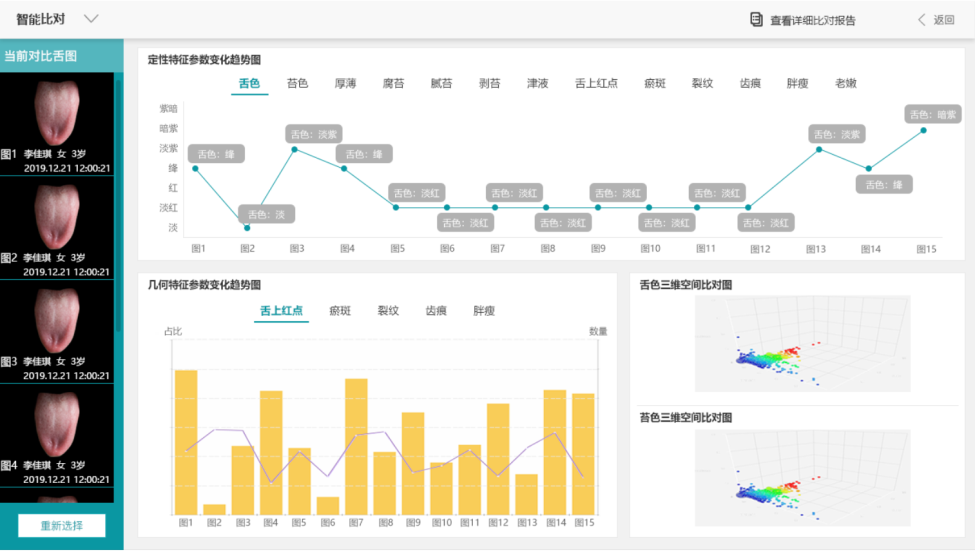Click the 重新选择 button
The image size is (975, 552).
pyautogui.click(x=62, y=526)
